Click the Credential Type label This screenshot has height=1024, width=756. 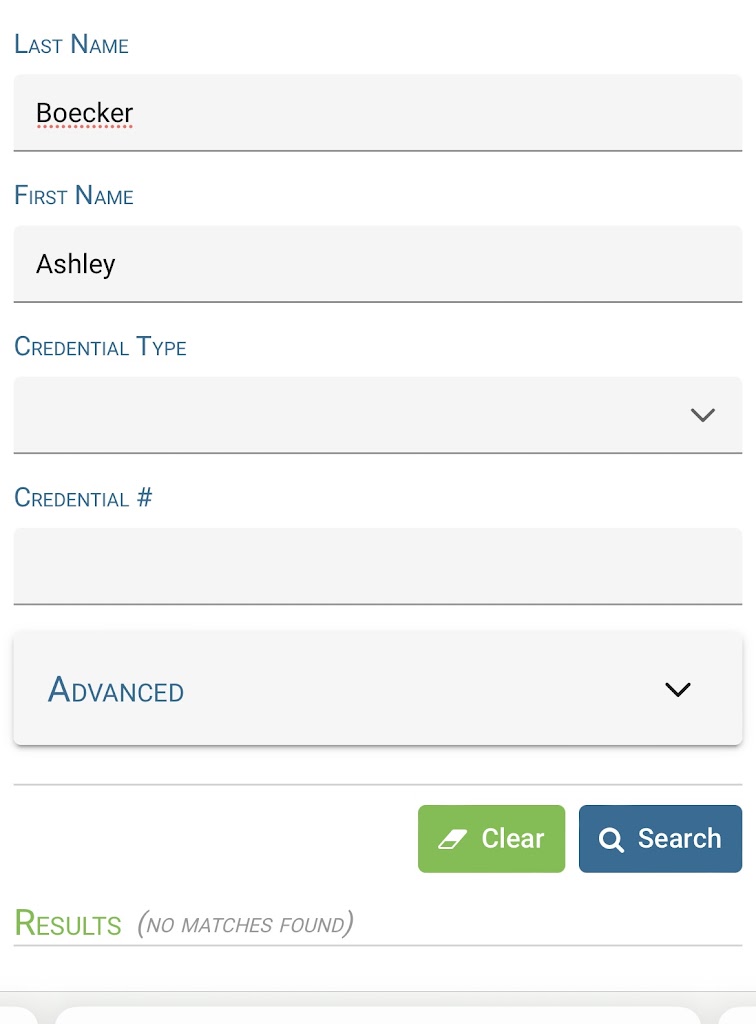100,347
